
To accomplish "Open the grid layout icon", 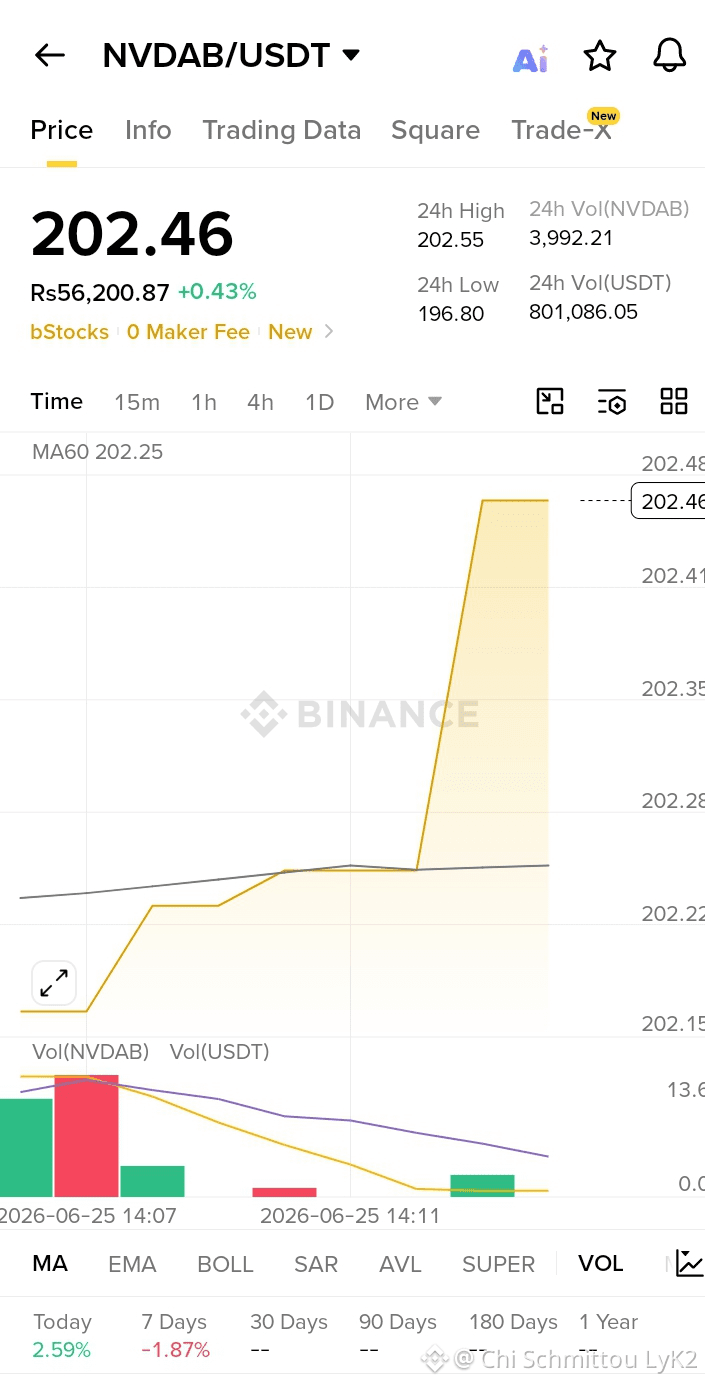I will [674, 402].
